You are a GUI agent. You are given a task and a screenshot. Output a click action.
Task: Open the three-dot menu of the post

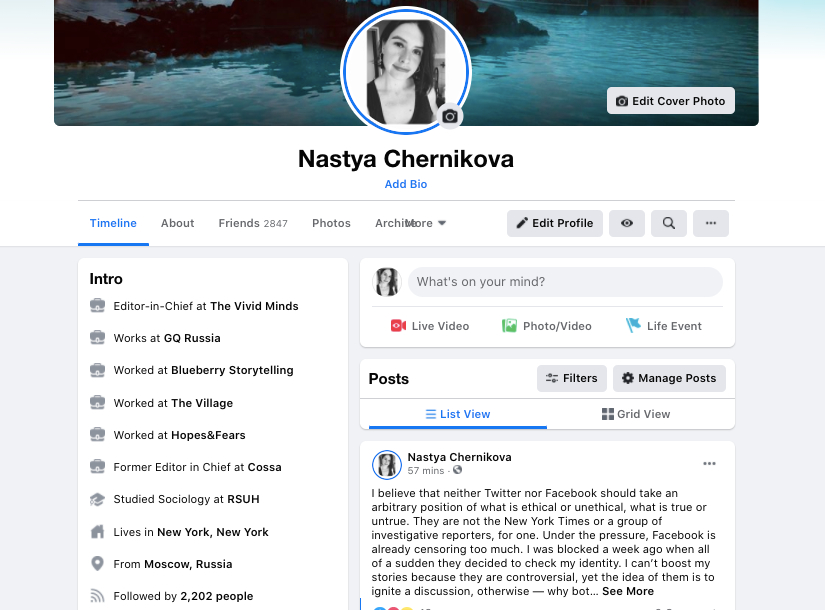pyautogui.click(x=709, y=464)
